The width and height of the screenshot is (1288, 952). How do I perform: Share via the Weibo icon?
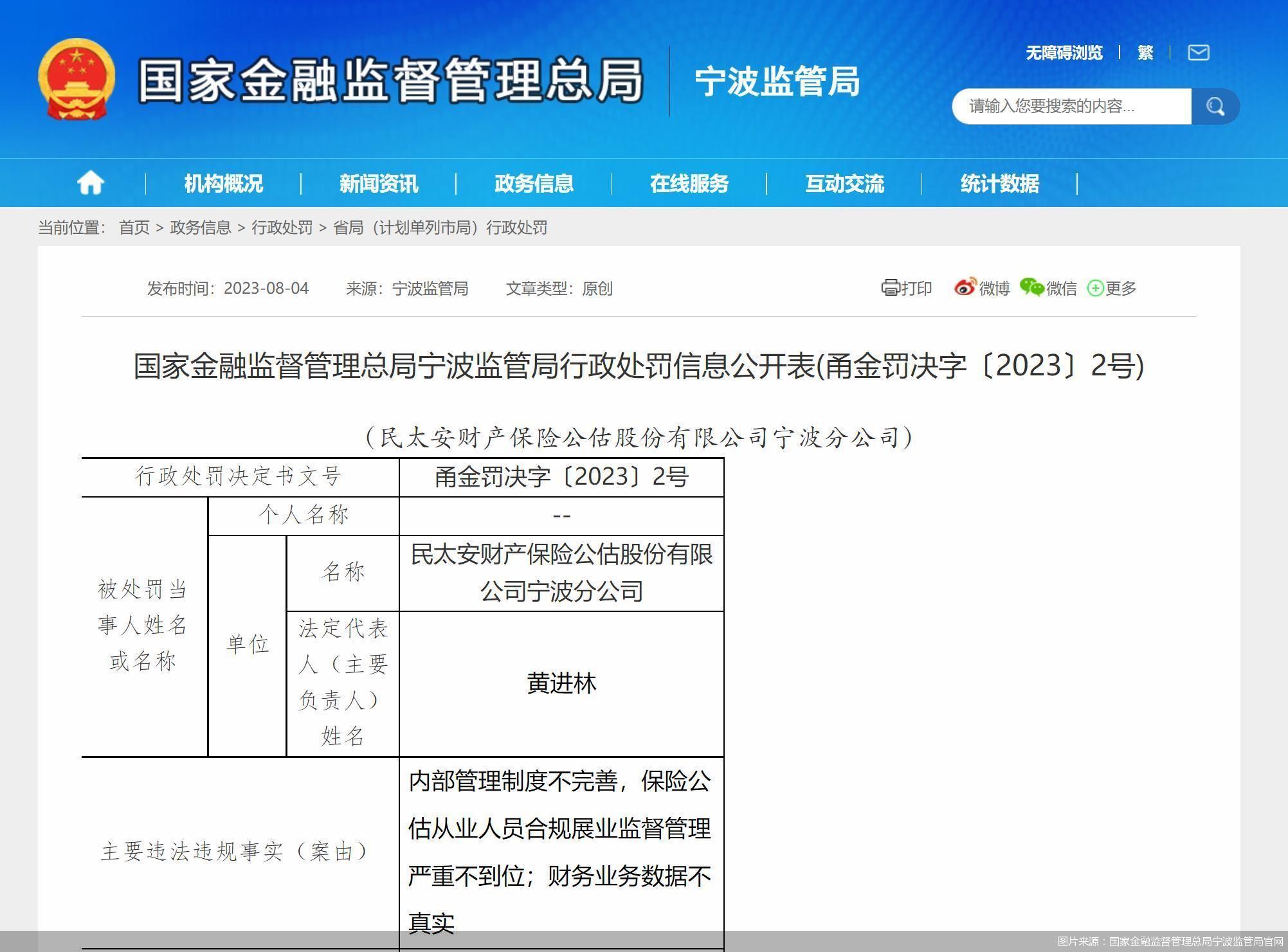coord(965,287)
